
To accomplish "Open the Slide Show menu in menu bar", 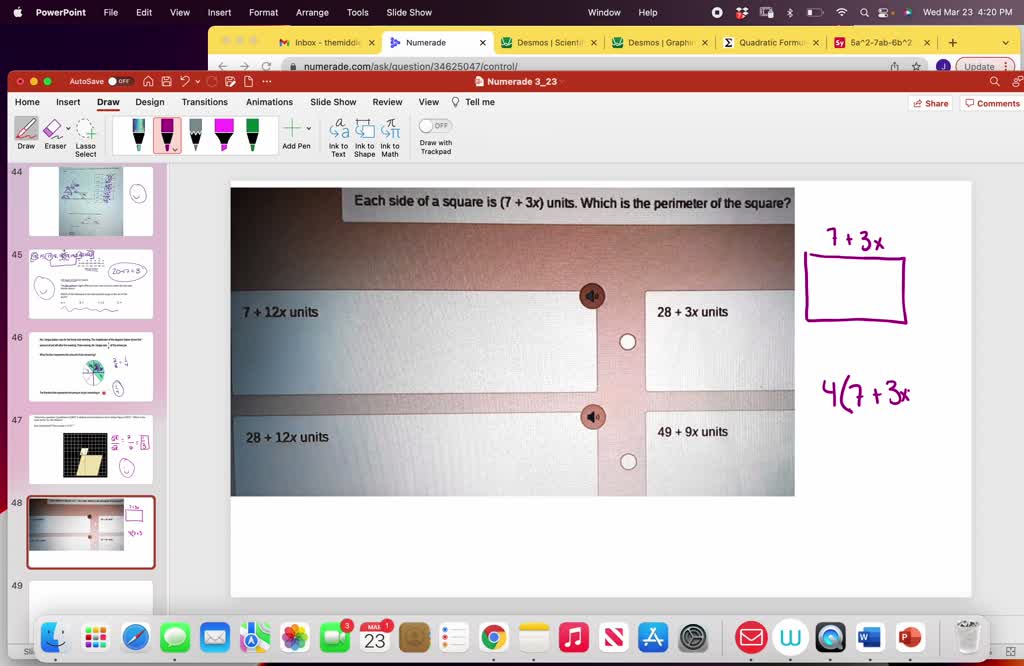I will tap(408, 12).
